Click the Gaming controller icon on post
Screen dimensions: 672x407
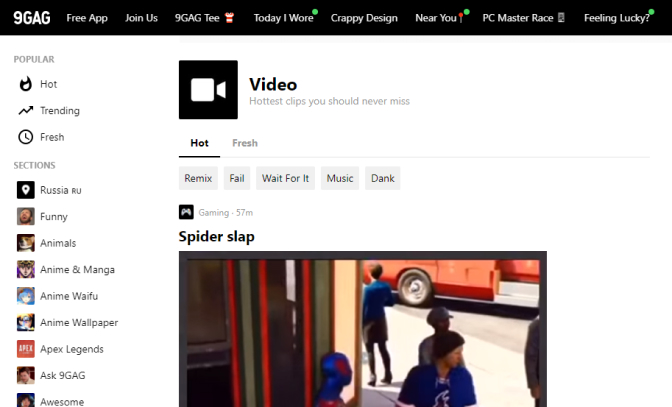pos(186,212)
